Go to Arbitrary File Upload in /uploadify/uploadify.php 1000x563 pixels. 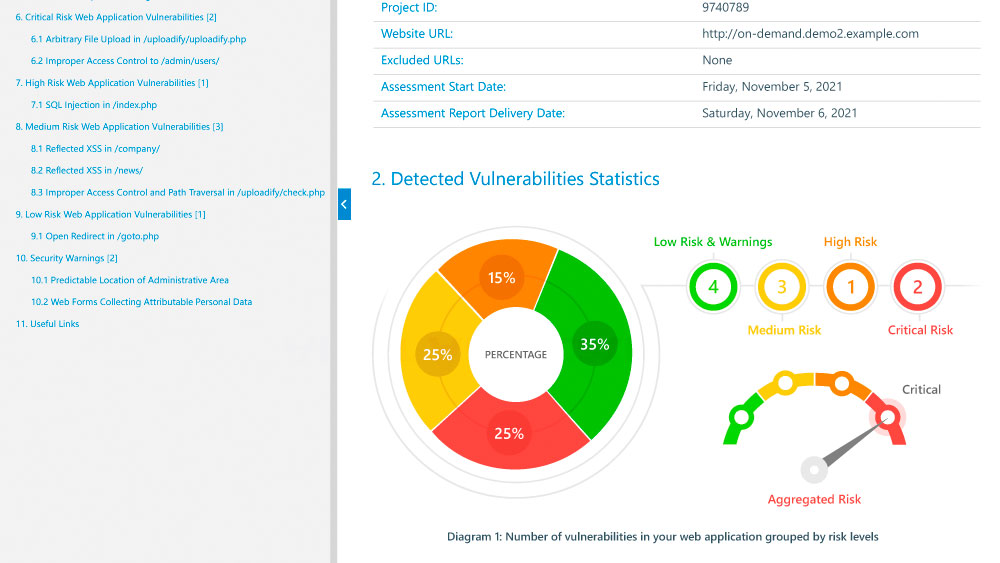[138, 39]
